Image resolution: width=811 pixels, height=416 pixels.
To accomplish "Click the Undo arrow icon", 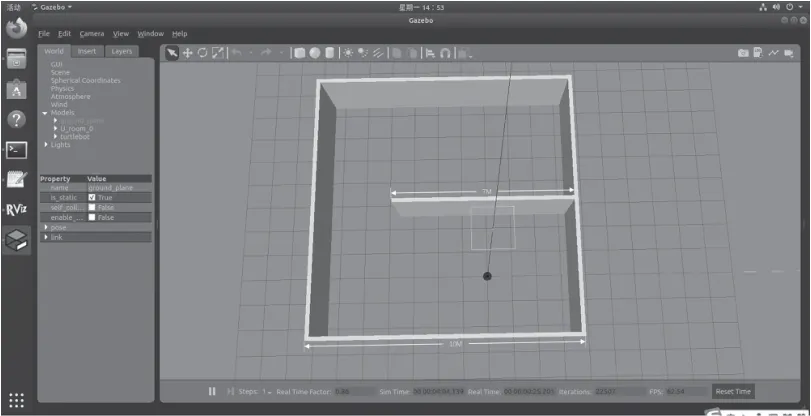I will [x=237, y=53].
